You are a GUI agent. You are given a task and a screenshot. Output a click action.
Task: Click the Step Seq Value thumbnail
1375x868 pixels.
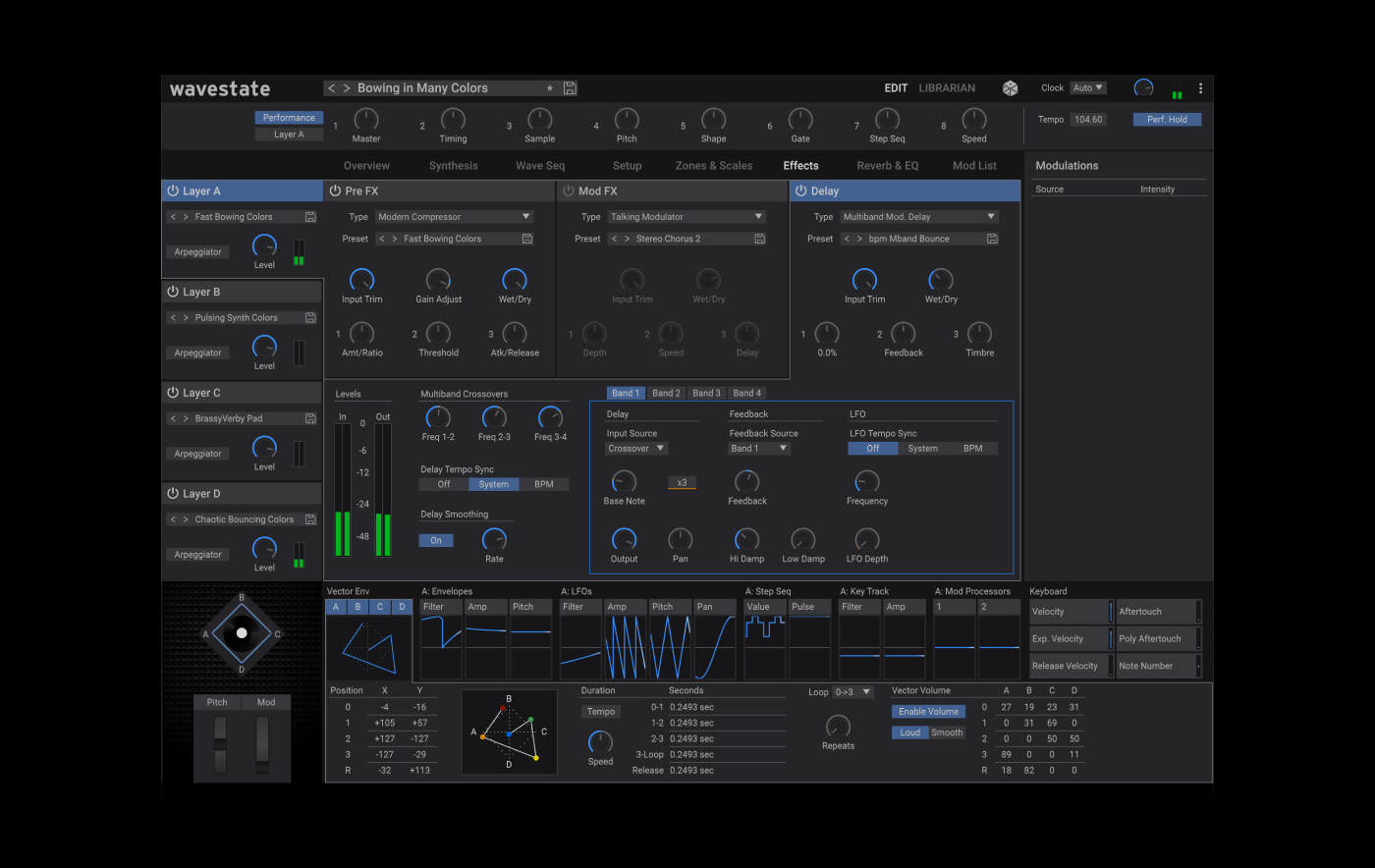point(765,639)
